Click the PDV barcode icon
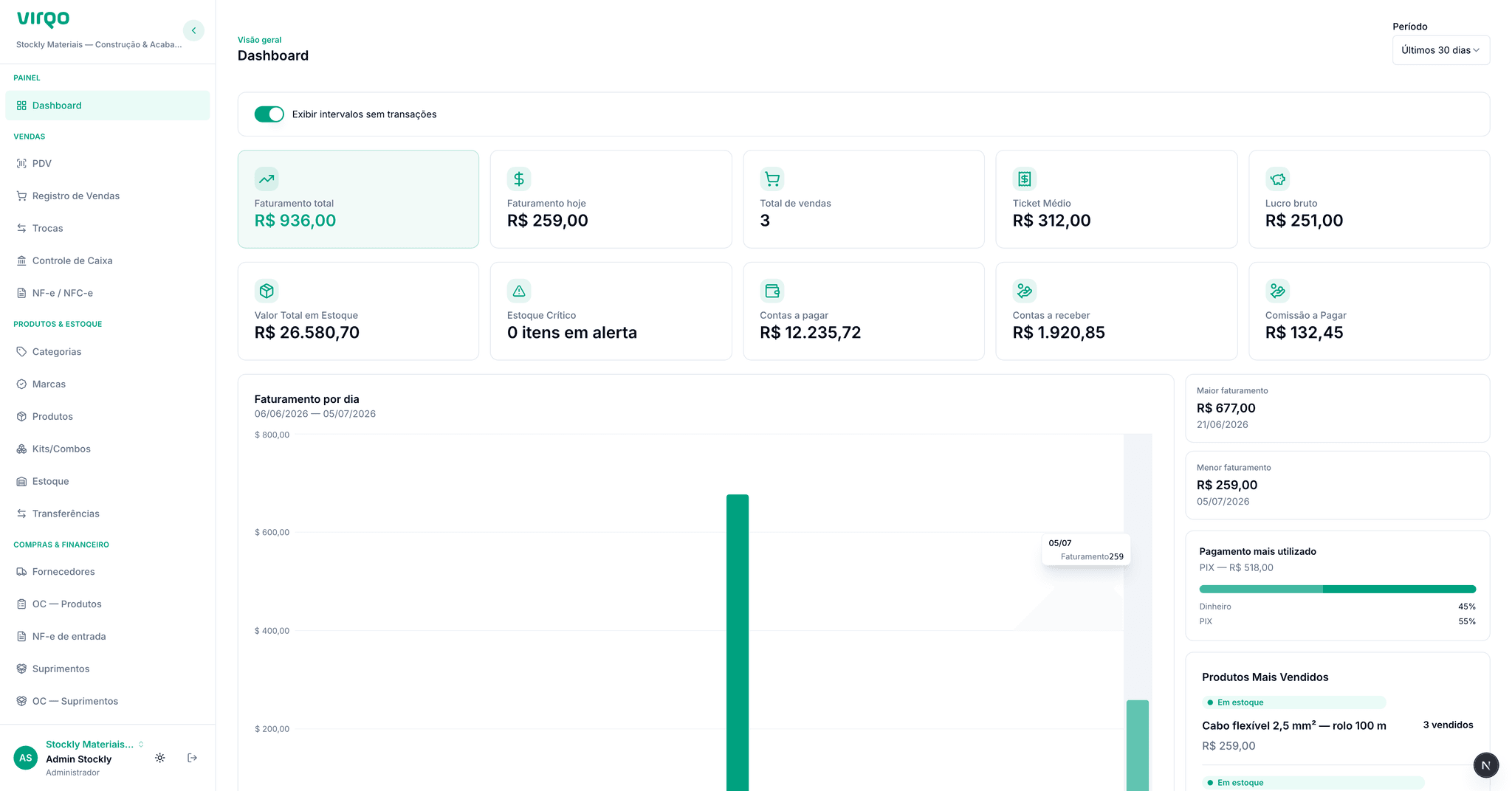 point(21,163)
